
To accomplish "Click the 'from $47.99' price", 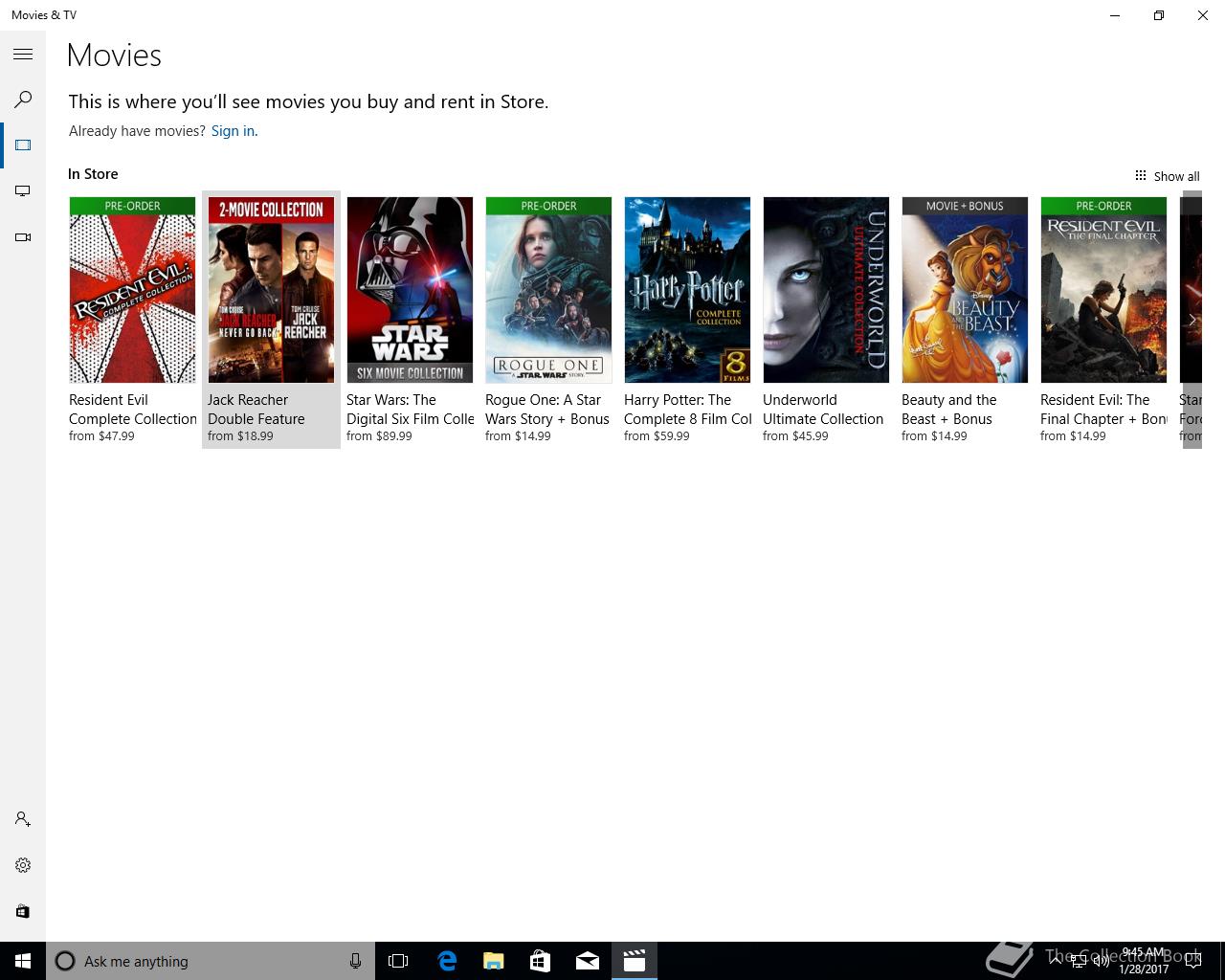I will (101, 436).
